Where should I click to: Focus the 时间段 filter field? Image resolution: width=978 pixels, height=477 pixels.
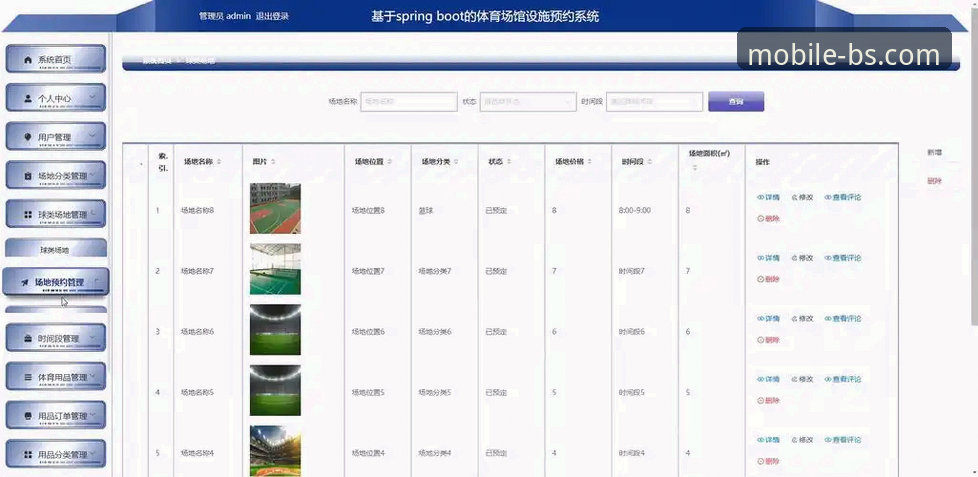pyautogui.click(x=654, y=102)
